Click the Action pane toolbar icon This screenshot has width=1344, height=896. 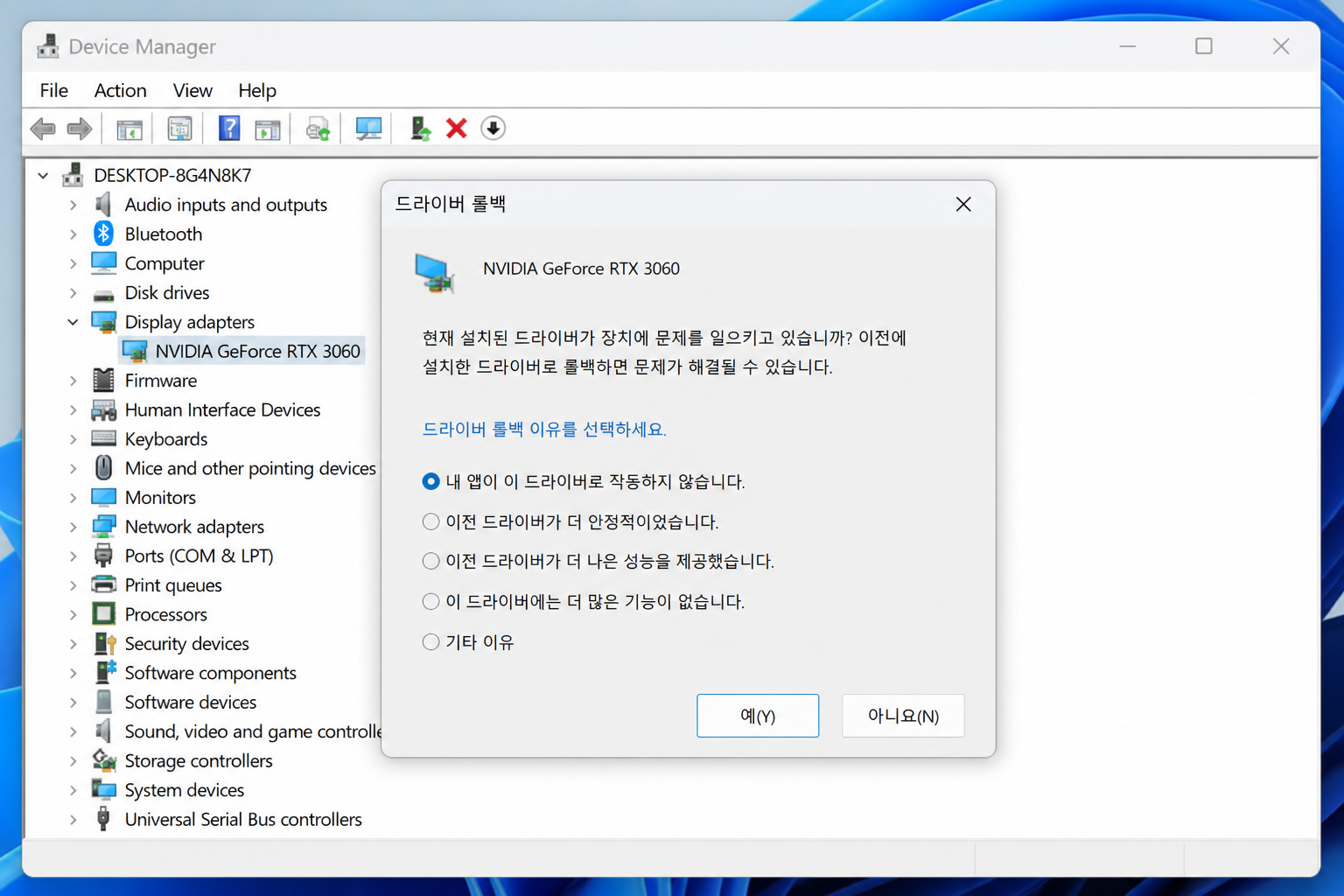click(268, 129)
